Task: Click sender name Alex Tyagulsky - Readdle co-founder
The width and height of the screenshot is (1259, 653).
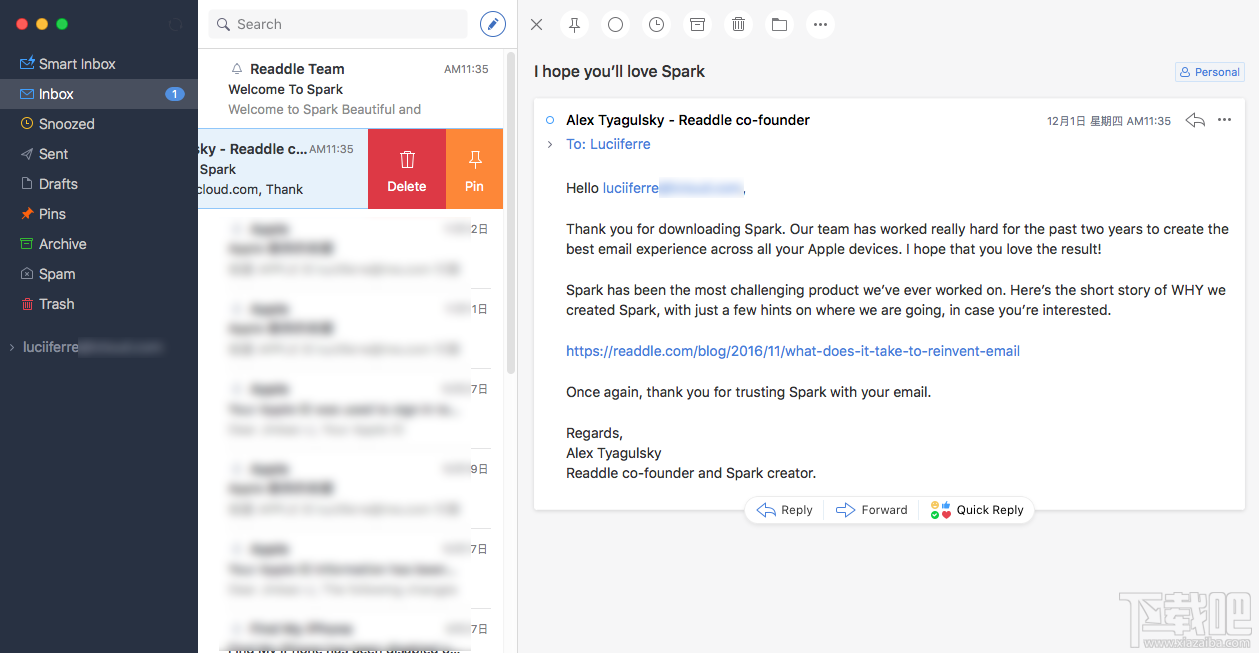Action: 688,120
